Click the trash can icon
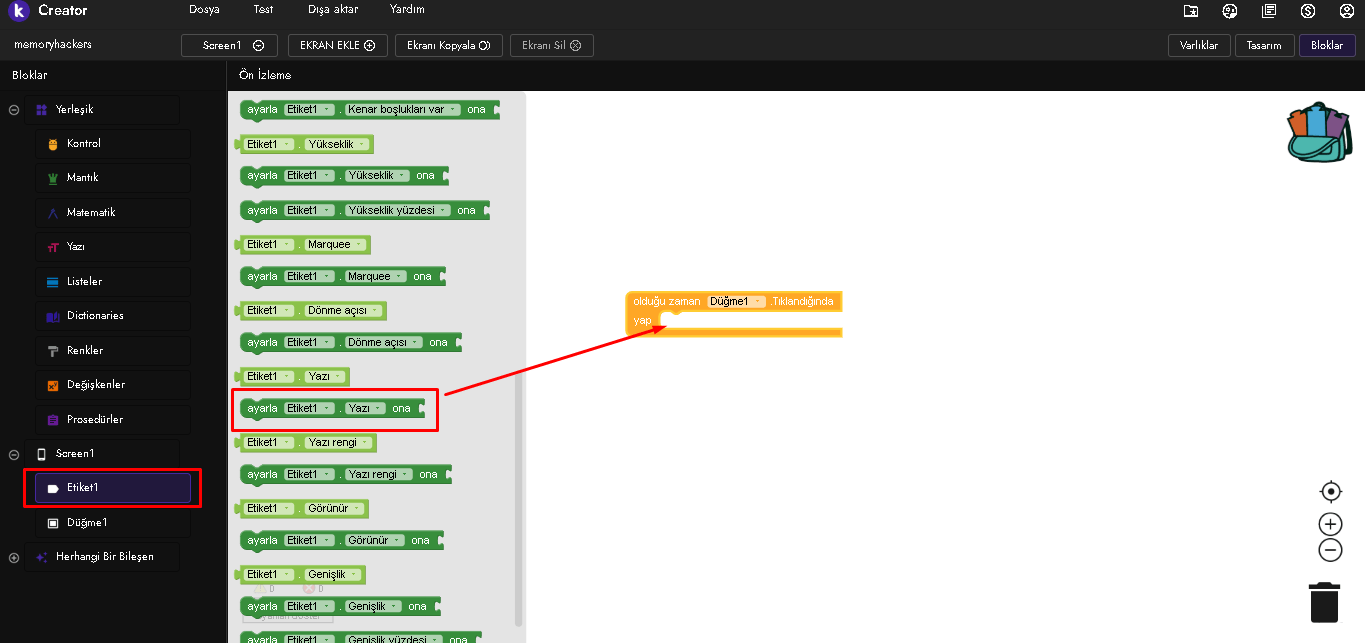The image size is (1365, 643). (x=1324, y=602)
